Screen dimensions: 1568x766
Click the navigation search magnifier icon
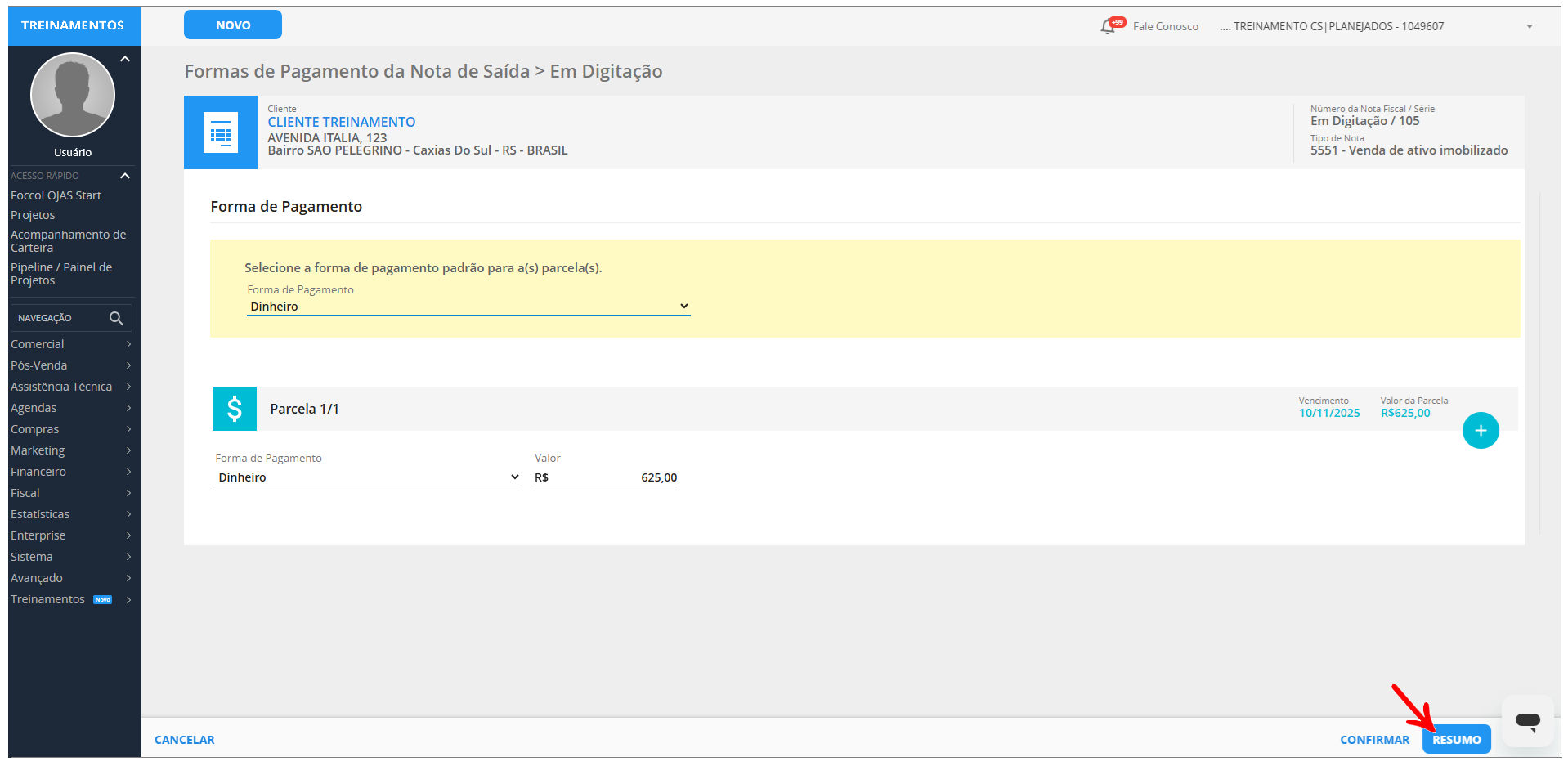[x=116, y=318]
